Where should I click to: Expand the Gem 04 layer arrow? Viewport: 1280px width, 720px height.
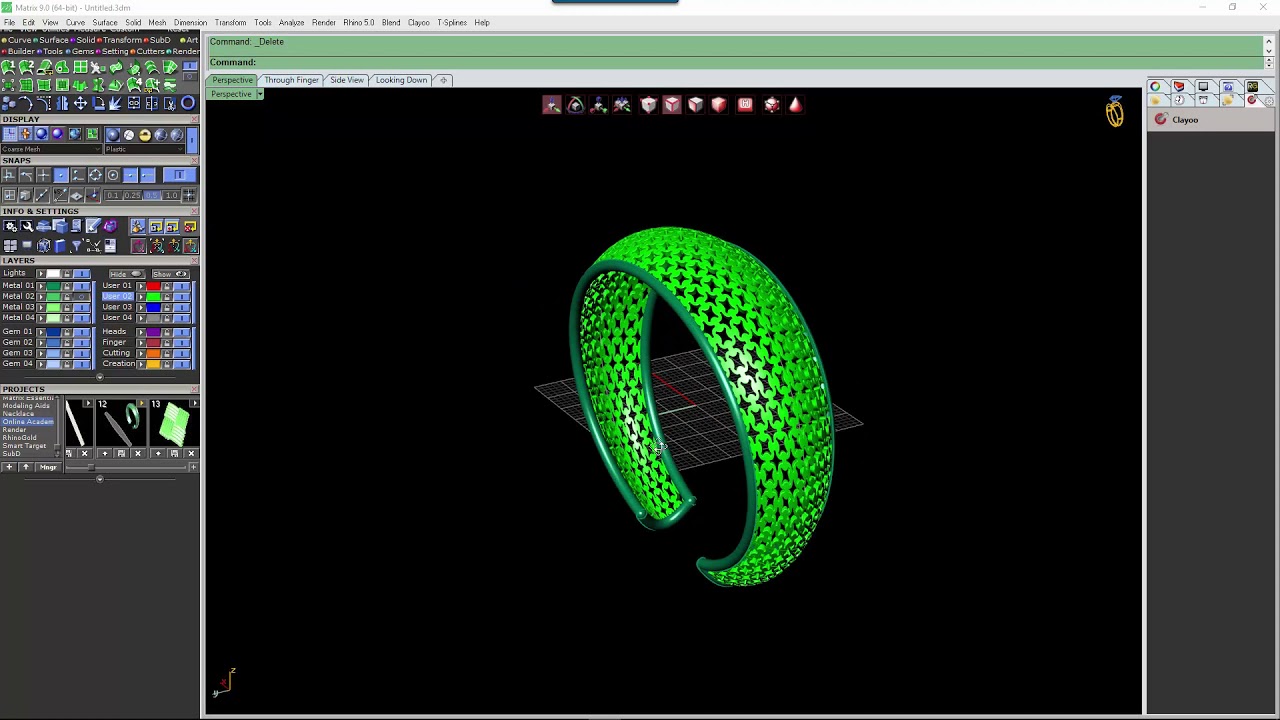41,364
